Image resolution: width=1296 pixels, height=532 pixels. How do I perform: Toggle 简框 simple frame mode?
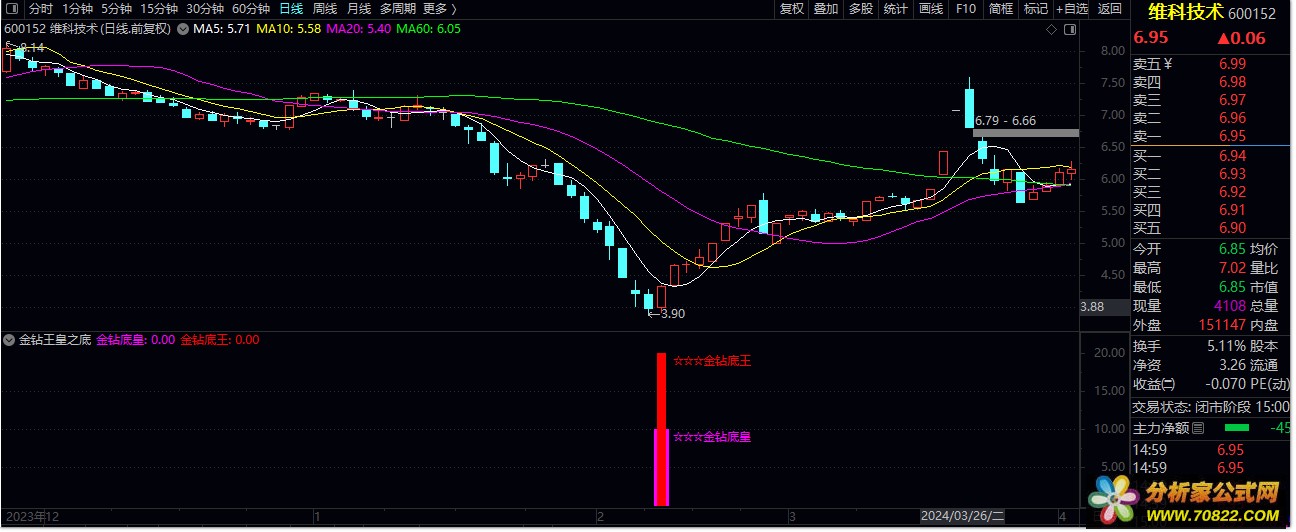pyautogui.click(x=1001, y=9)
